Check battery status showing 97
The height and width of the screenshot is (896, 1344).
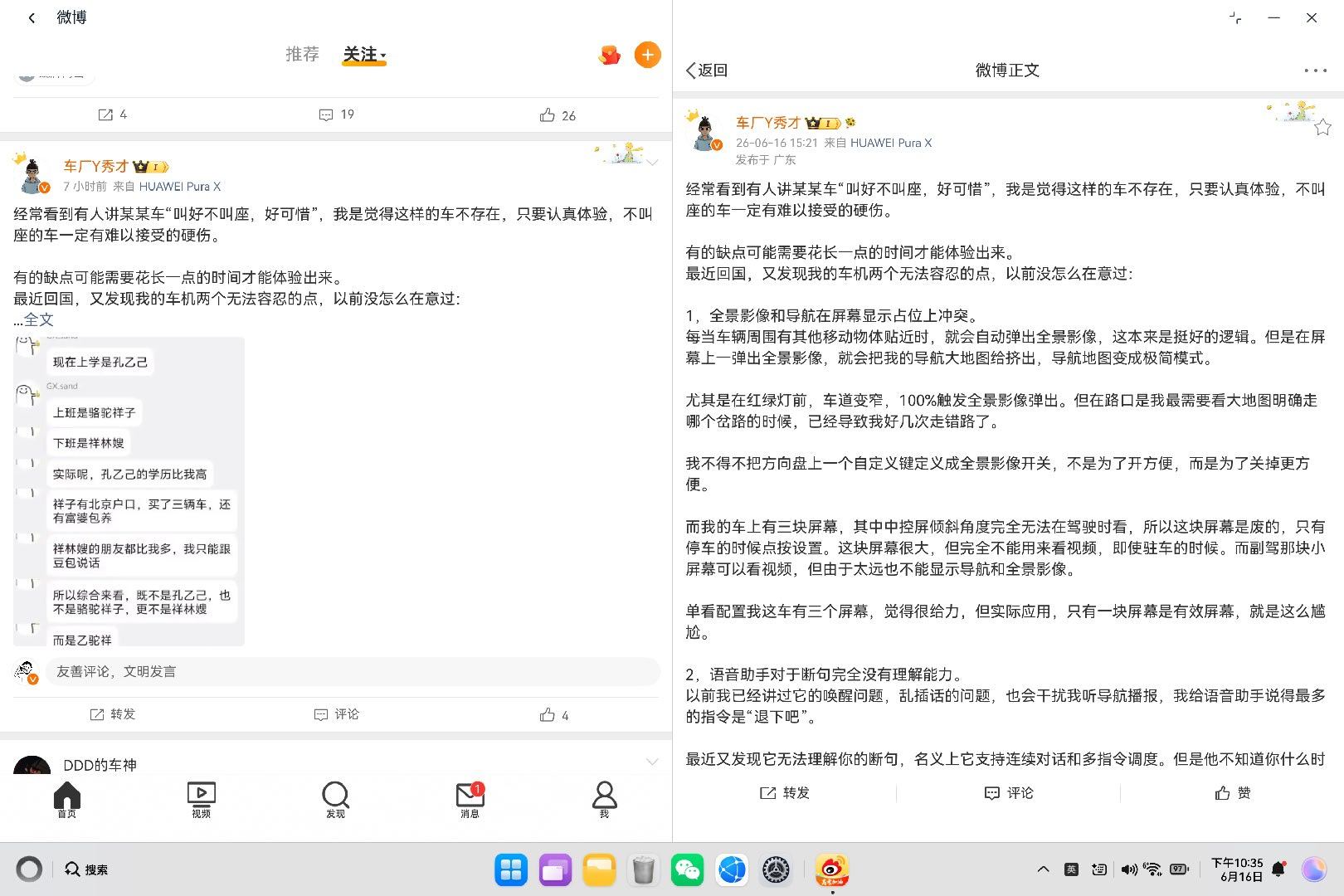1179,869
